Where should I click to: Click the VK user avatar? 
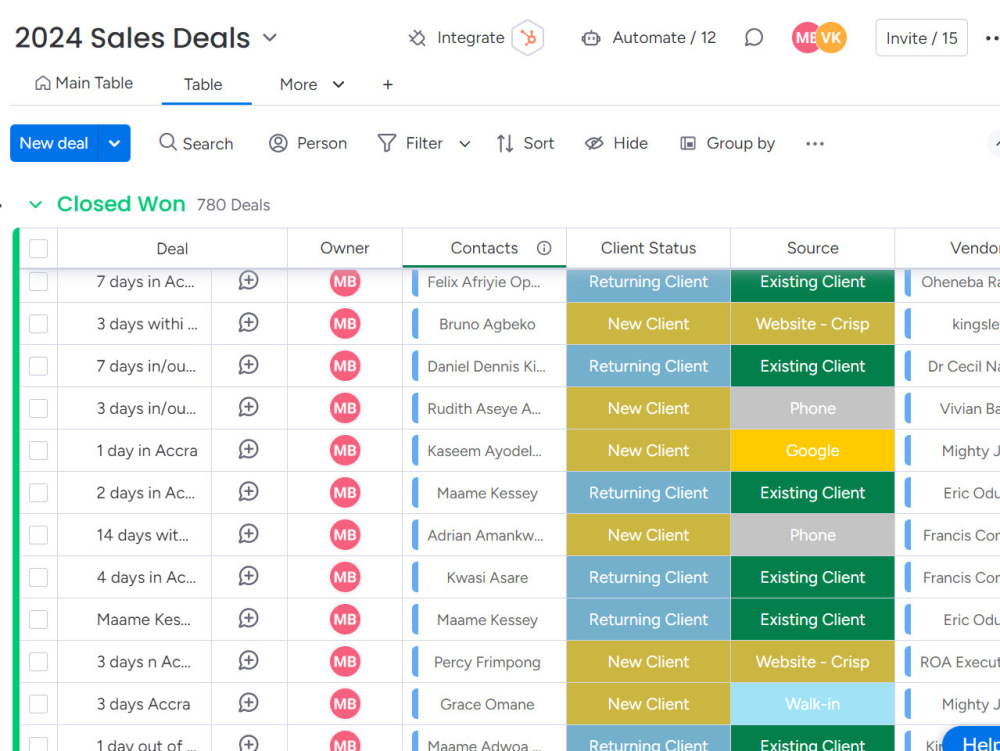pyautogui.click(x=831, y=38)
